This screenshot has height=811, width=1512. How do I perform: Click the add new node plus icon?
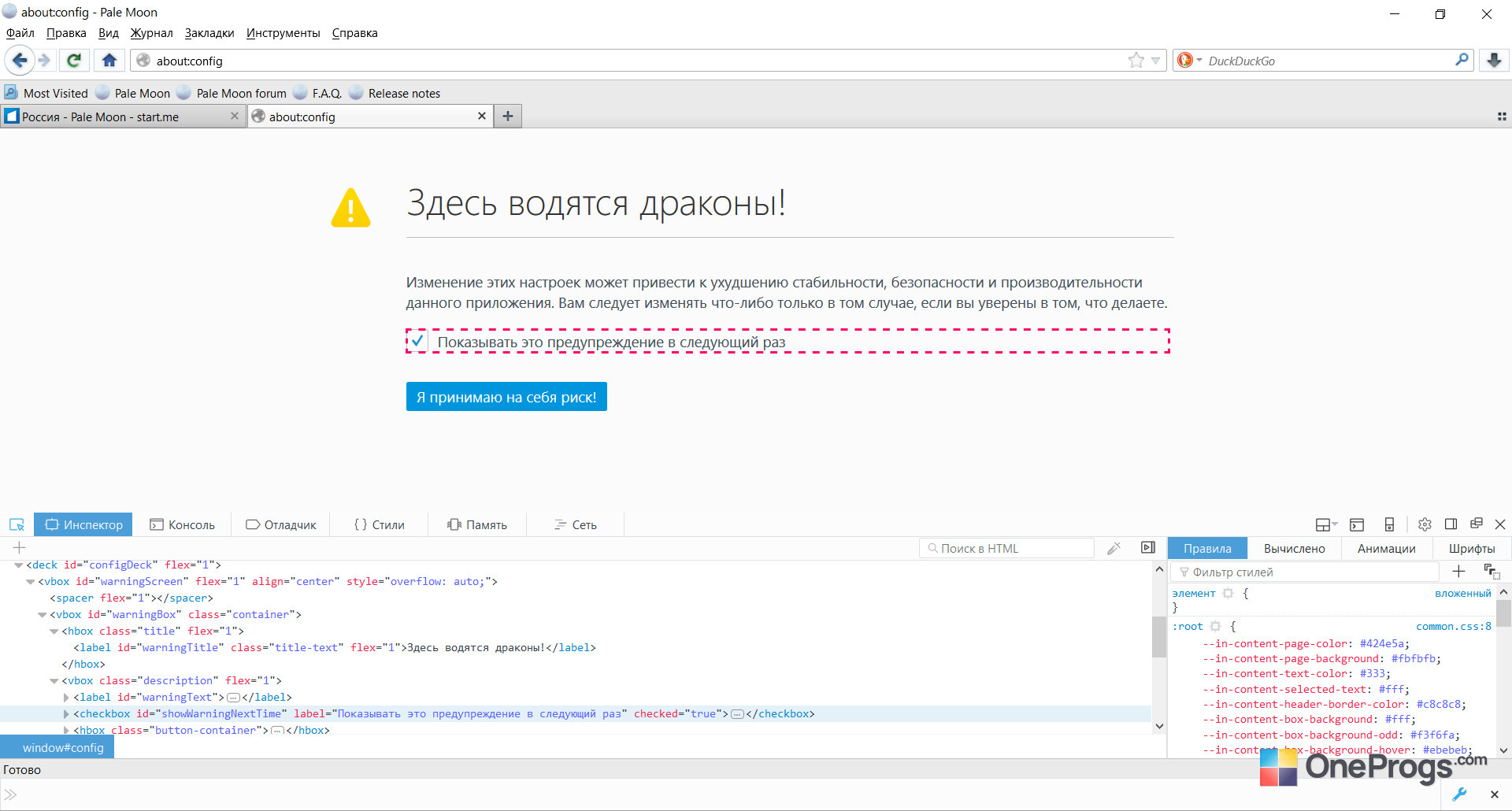tap(20, 548)
